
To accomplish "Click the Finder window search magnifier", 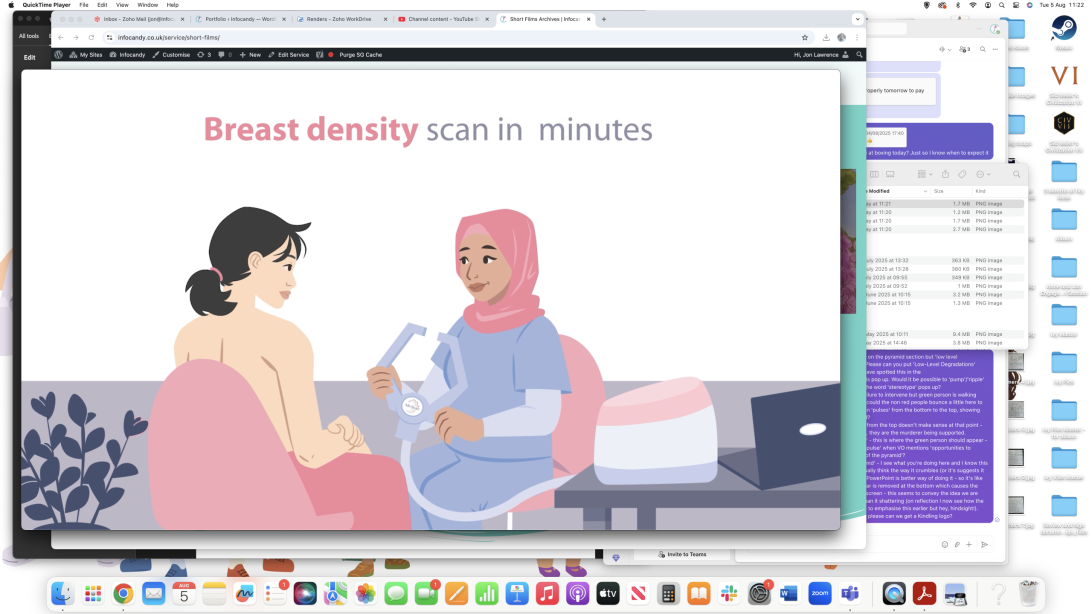I will tap(1016, 174).
